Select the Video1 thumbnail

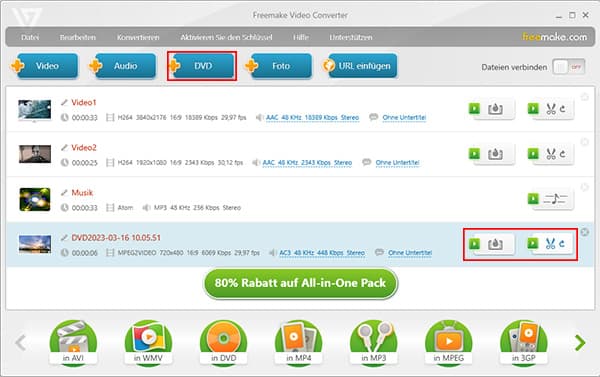tap(35, 110)
